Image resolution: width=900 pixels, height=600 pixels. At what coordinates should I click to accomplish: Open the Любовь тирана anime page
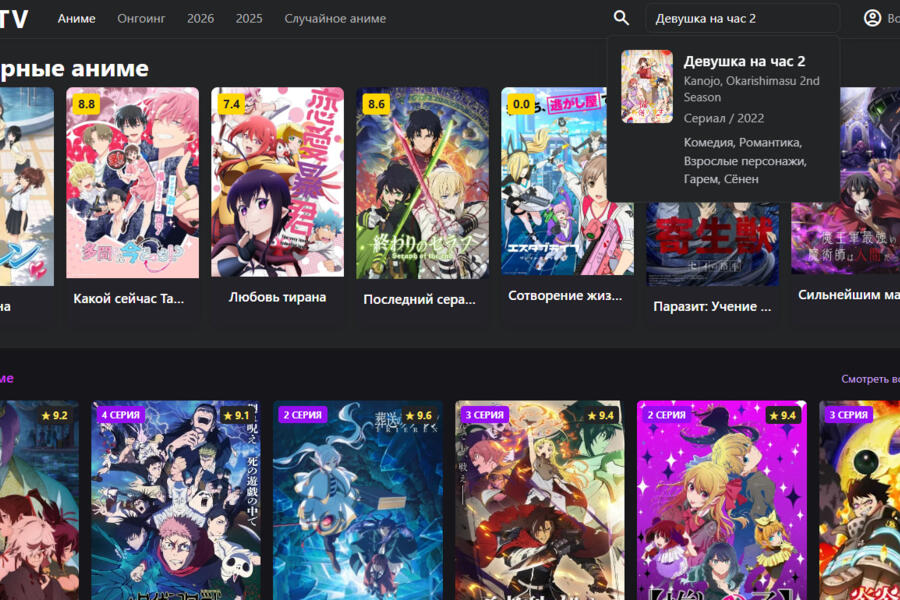[277, 297]
